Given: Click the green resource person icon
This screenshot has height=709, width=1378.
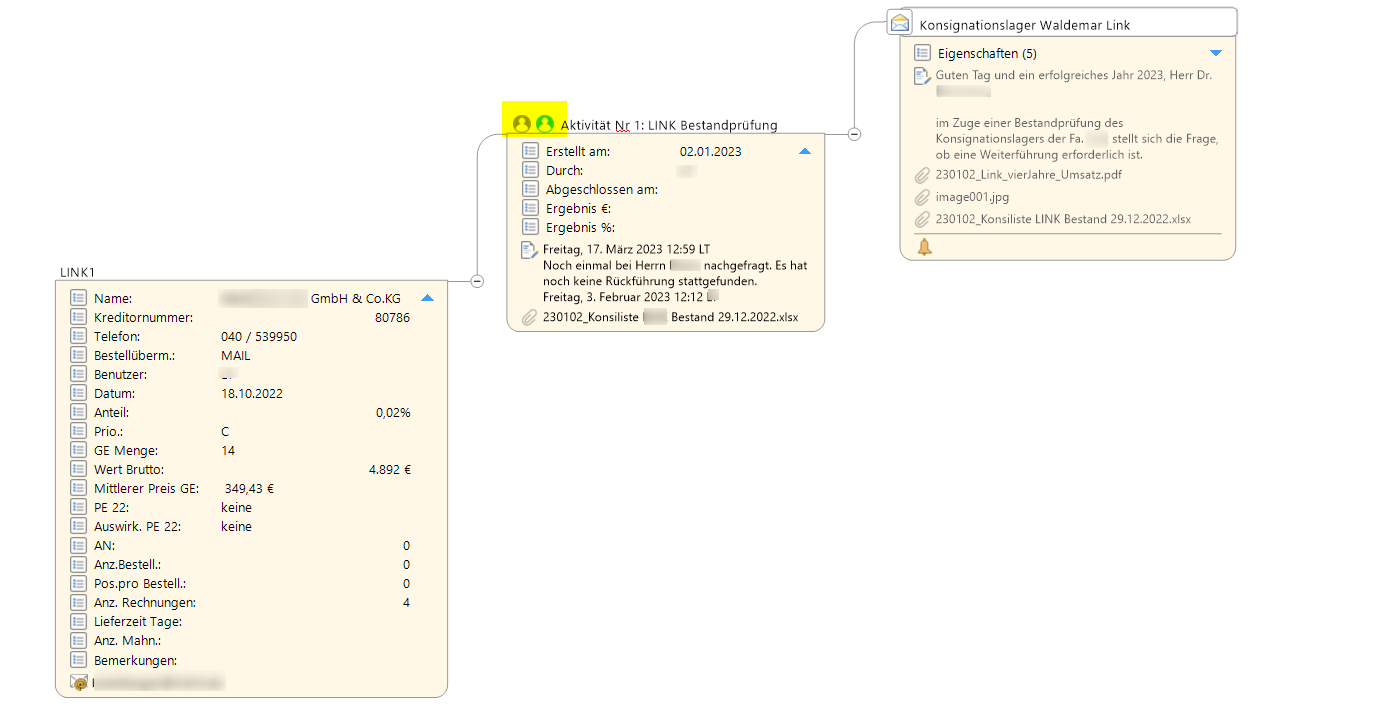Looking at the screenshot, I should tap(545, 124).
